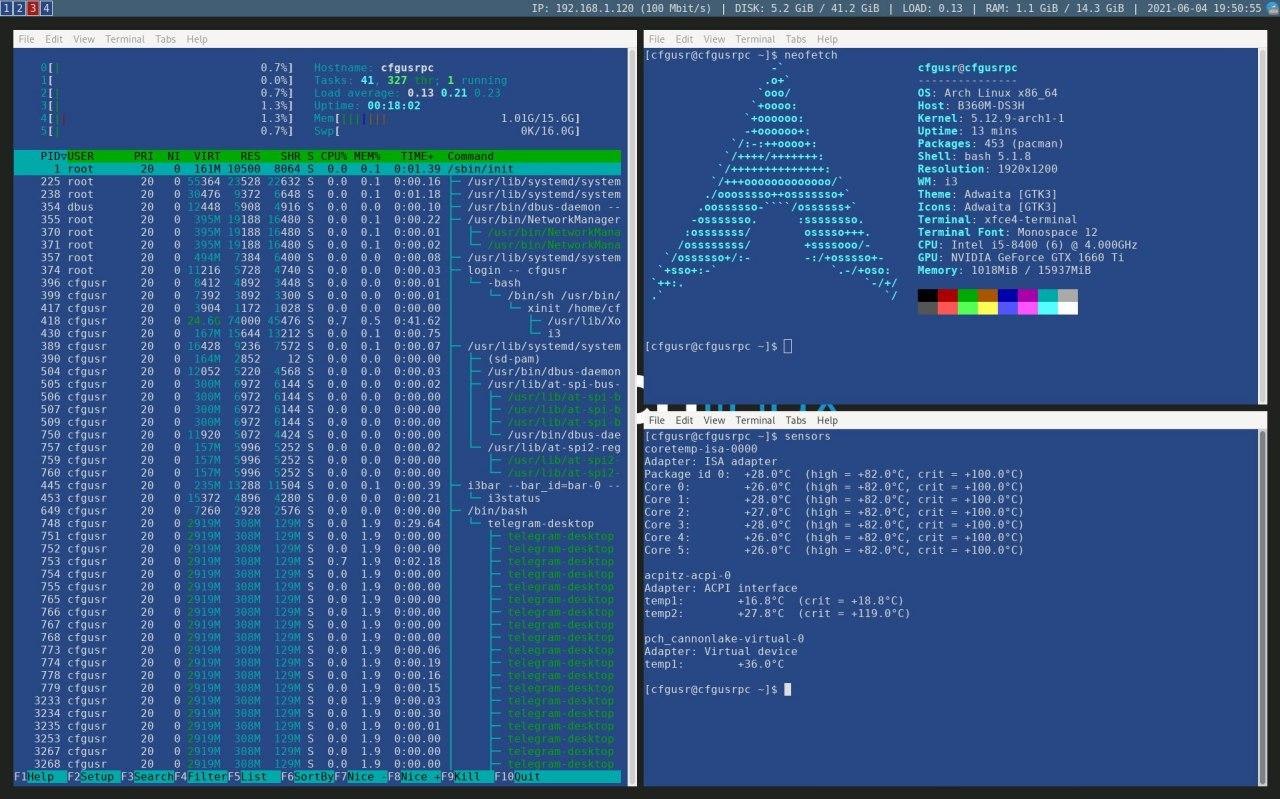Click F4 Filter in htop
Viewport: 1280px width, 799px height.
click(200, 777)
